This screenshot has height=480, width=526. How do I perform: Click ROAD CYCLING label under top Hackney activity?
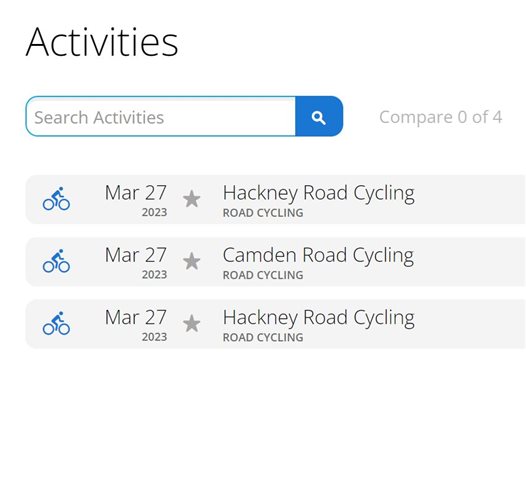tap(263, 213)
